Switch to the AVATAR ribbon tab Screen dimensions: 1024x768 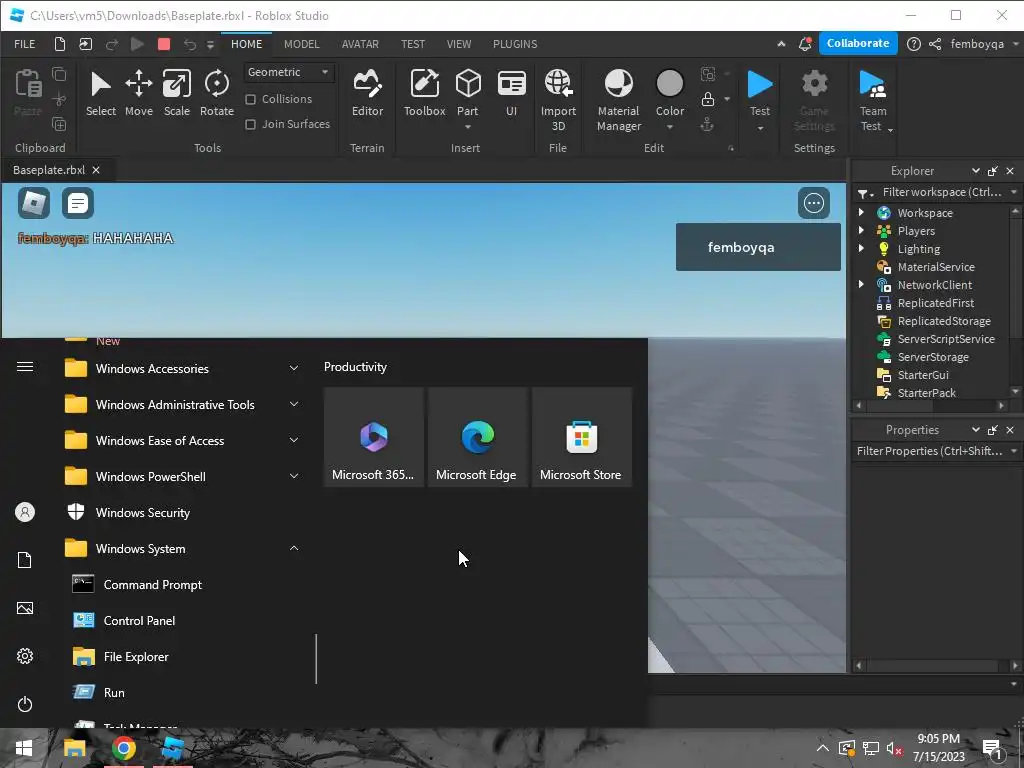[x=360, y=44]
